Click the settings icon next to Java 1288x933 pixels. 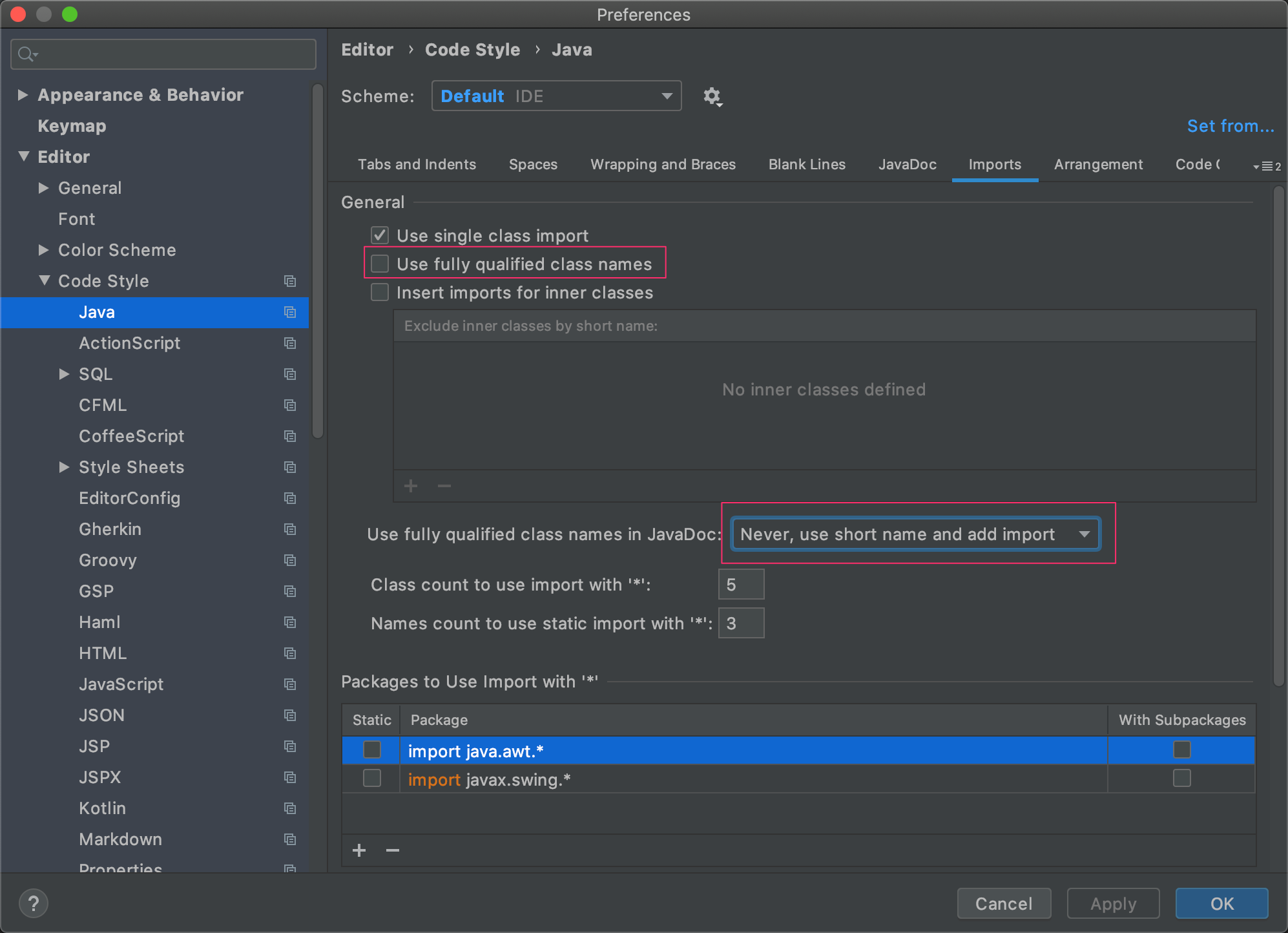(290, 312)
